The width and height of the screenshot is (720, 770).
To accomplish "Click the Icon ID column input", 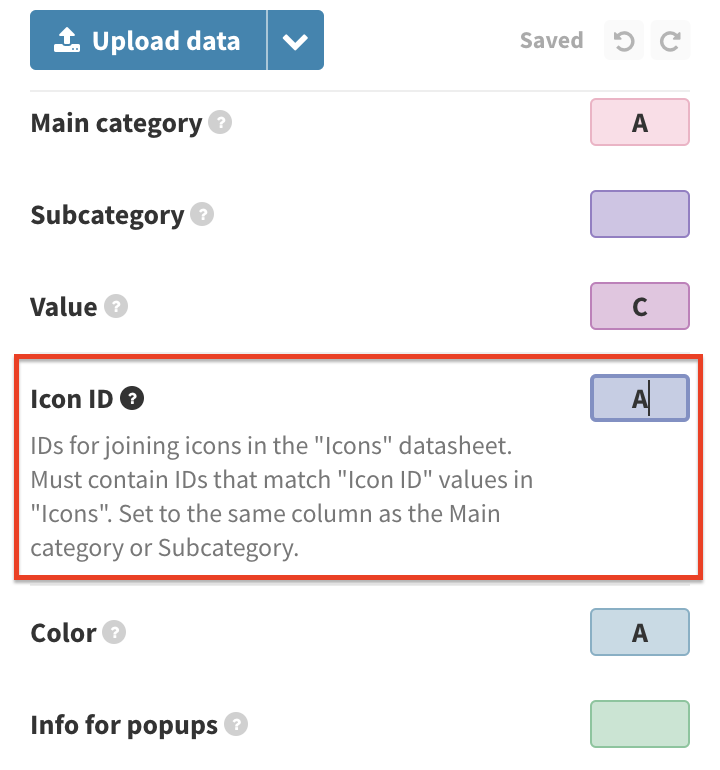I will point(639,398).
